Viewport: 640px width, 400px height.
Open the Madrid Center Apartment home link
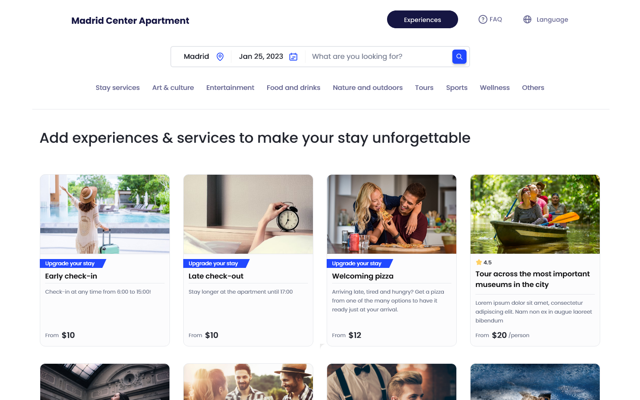coord(130,20)
